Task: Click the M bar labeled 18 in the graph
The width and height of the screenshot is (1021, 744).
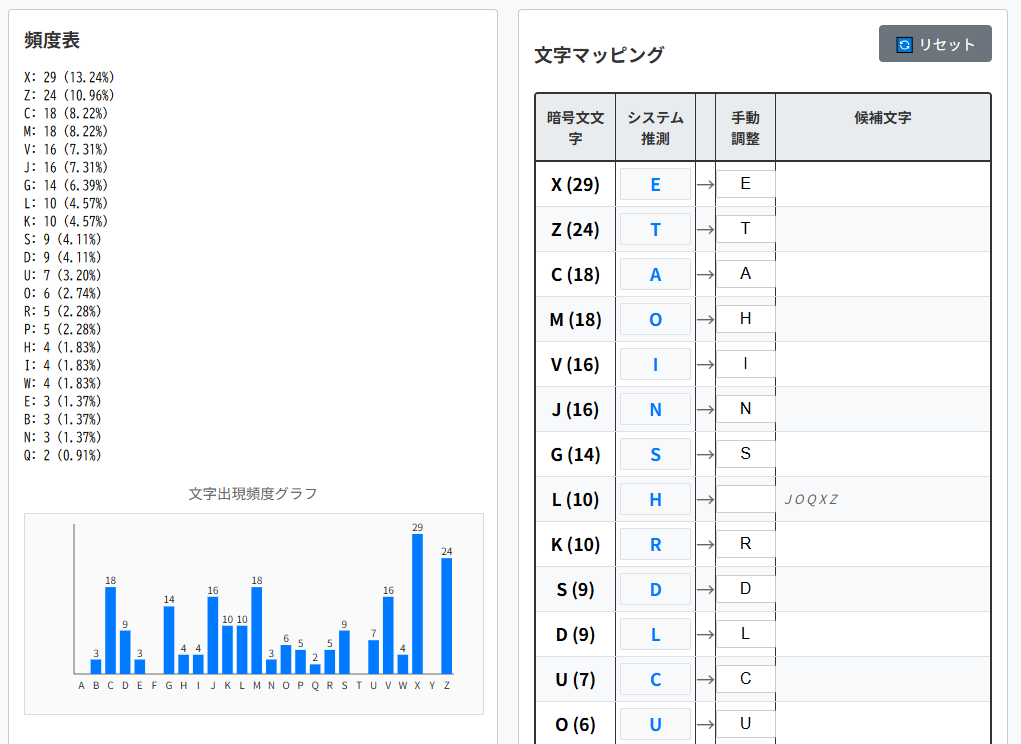Action: 257,630
